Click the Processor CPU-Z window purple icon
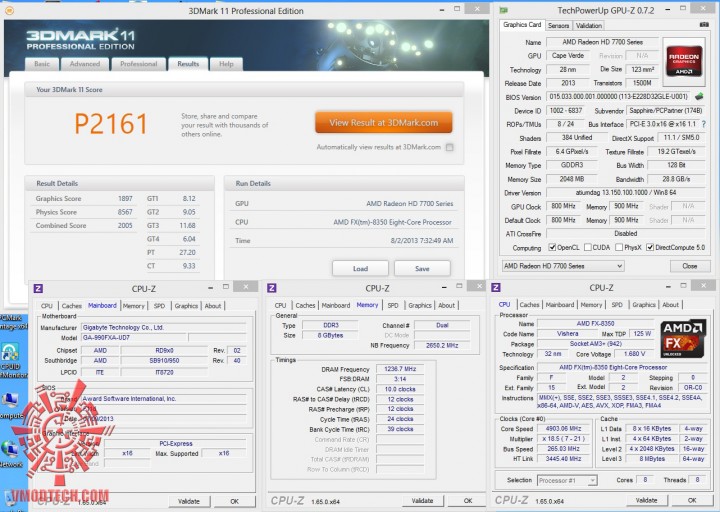Screen dimensions: 720x512 (x=496, y=287)
